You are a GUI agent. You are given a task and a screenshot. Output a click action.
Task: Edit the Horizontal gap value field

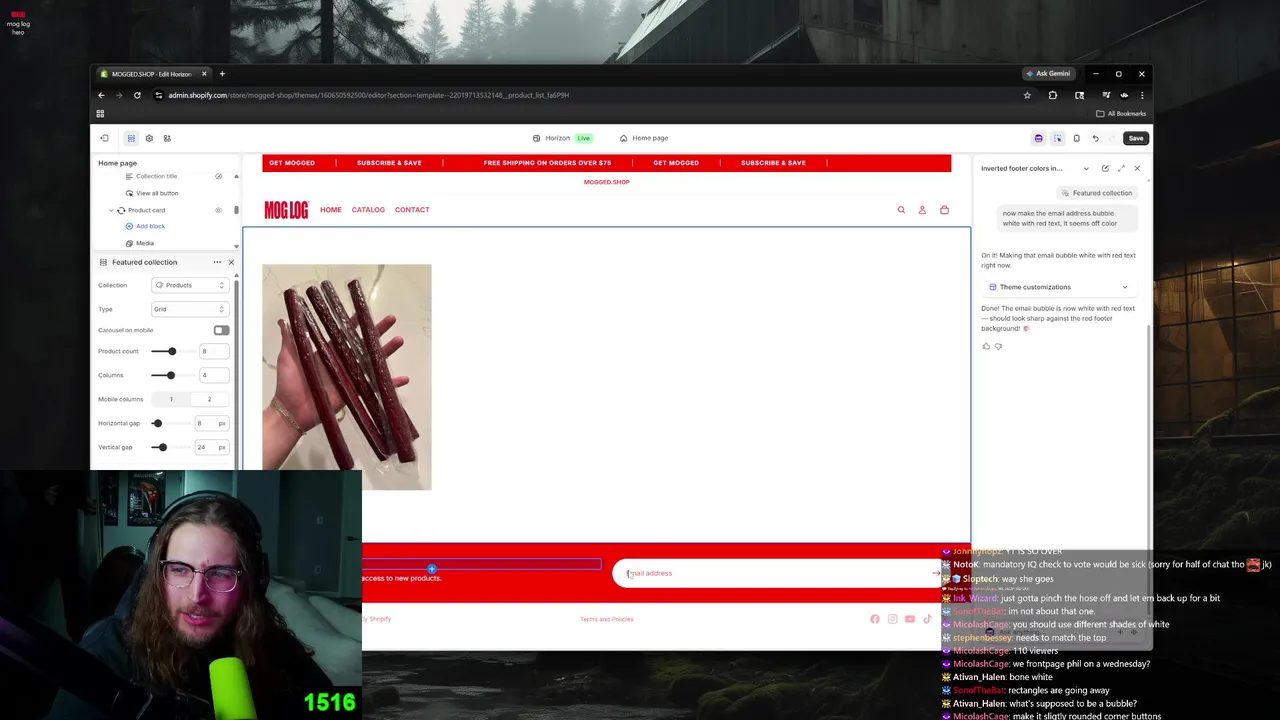211,423
